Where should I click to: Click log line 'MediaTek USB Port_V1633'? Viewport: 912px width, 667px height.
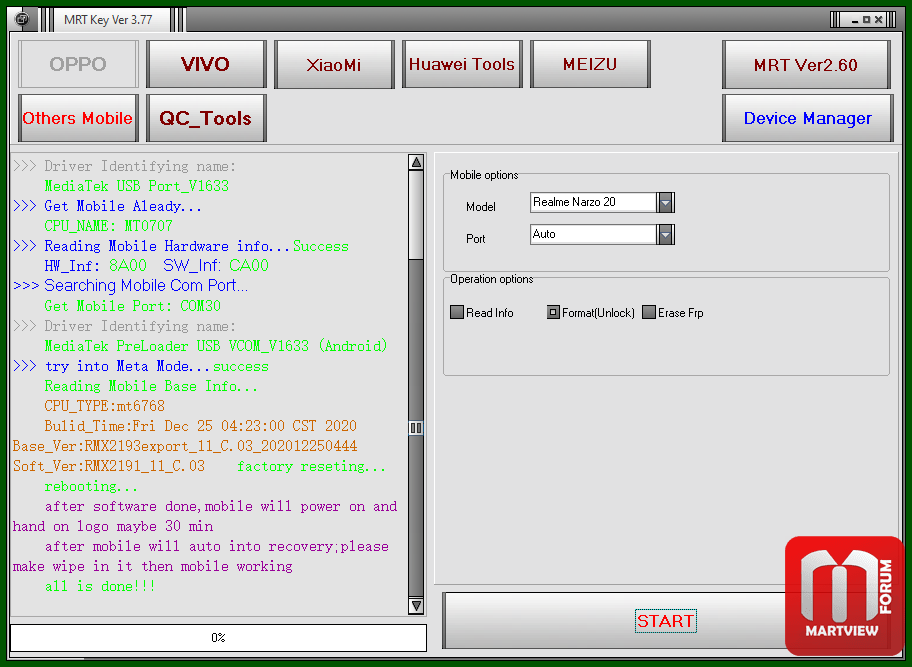click(x=137, y=186)
